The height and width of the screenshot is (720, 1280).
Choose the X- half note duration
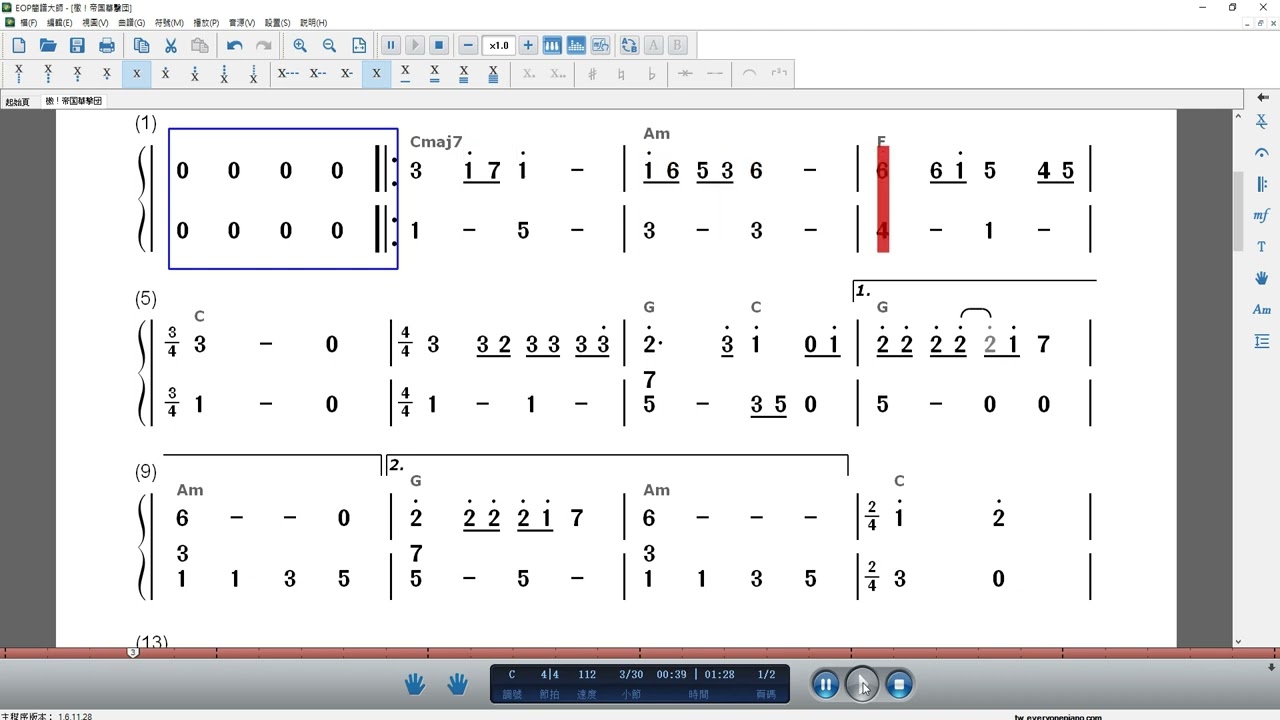click(347, 73)
